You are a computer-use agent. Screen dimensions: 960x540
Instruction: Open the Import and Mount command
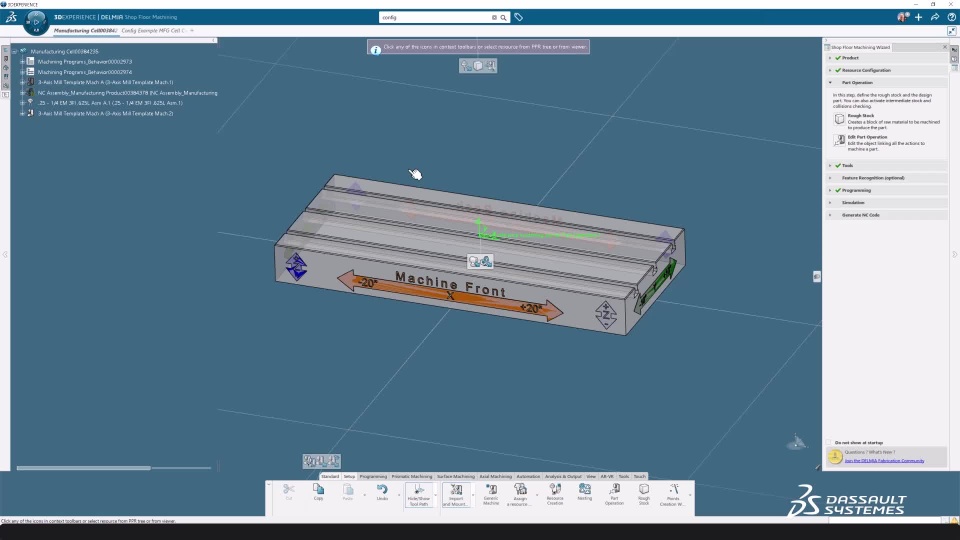(456, 495)
